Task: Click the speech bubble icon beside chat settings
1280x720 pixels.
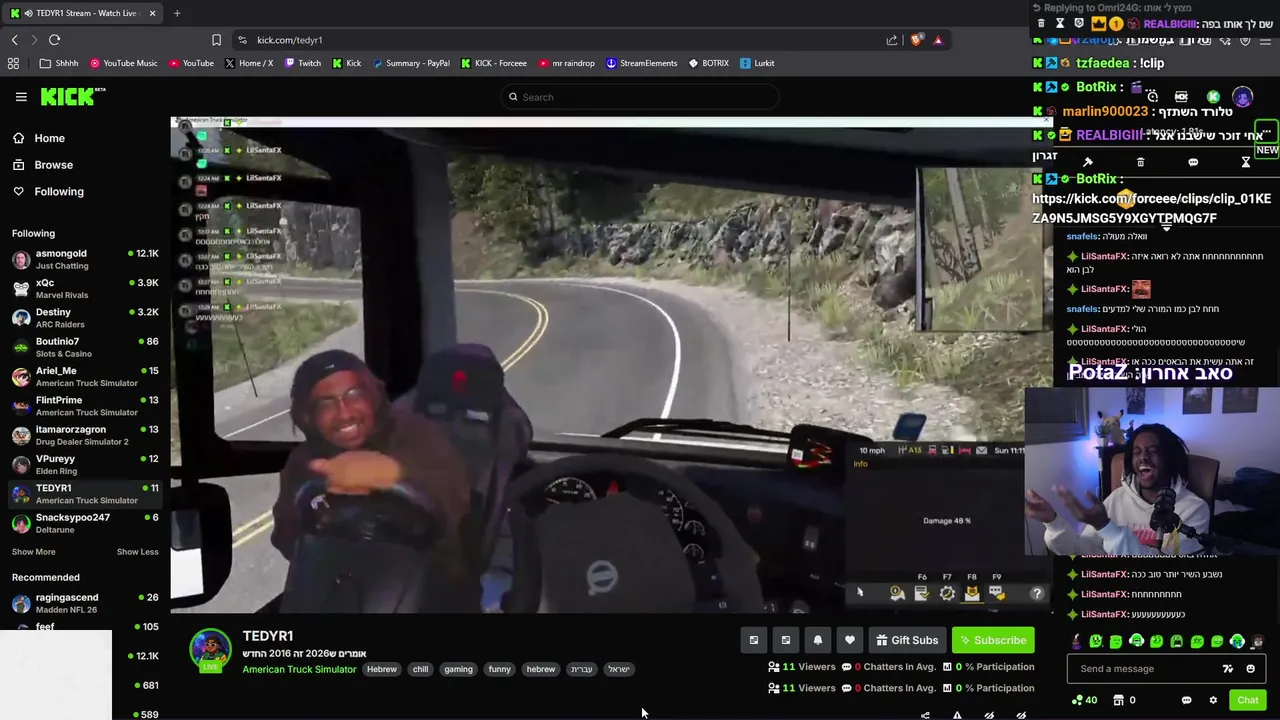Action: 1186,700
